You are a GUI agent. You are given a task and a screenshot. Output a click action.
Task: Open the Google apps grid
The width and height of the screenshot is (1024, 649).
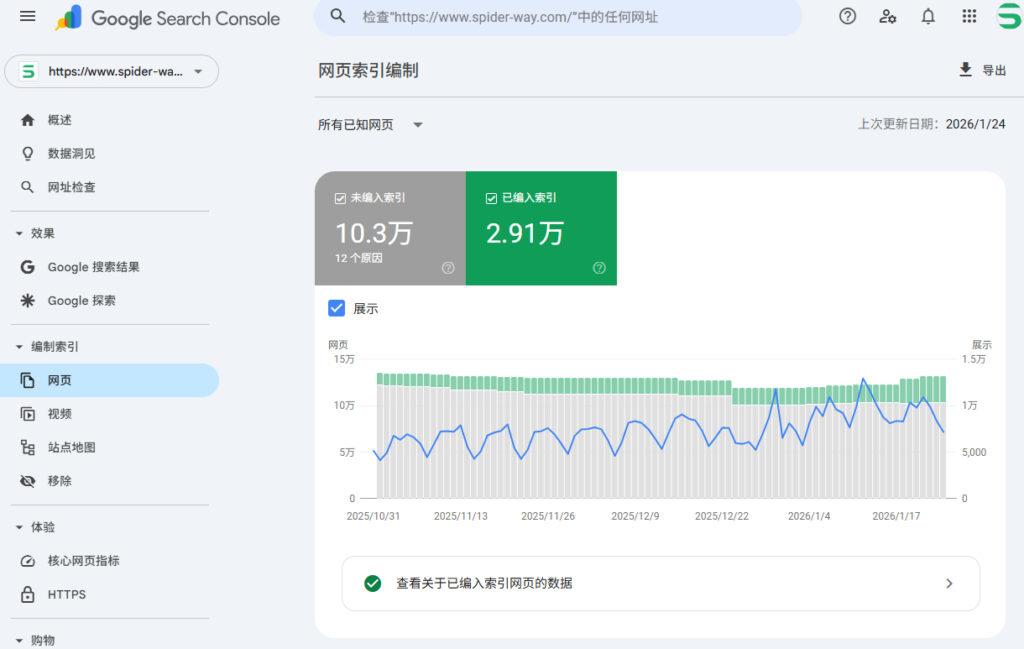(x=969, y=16)
